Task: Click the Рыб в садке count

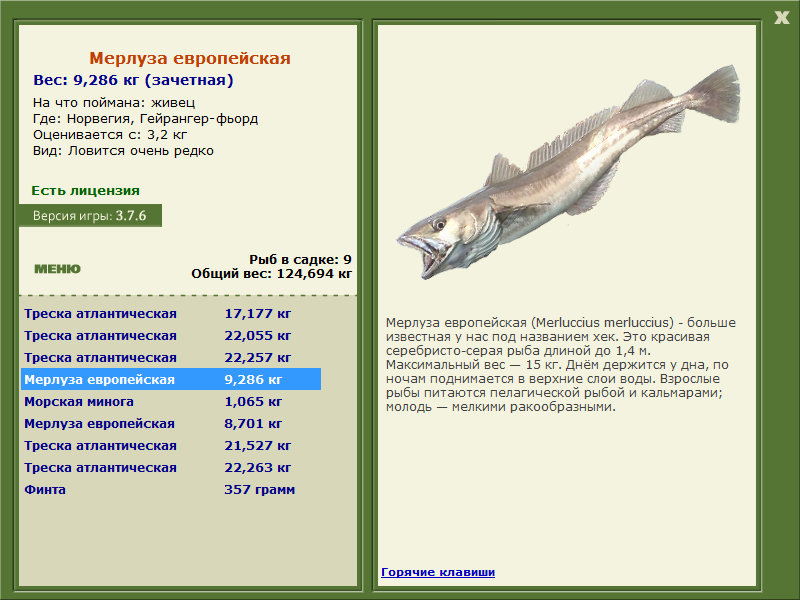Action: coord(300,259)
